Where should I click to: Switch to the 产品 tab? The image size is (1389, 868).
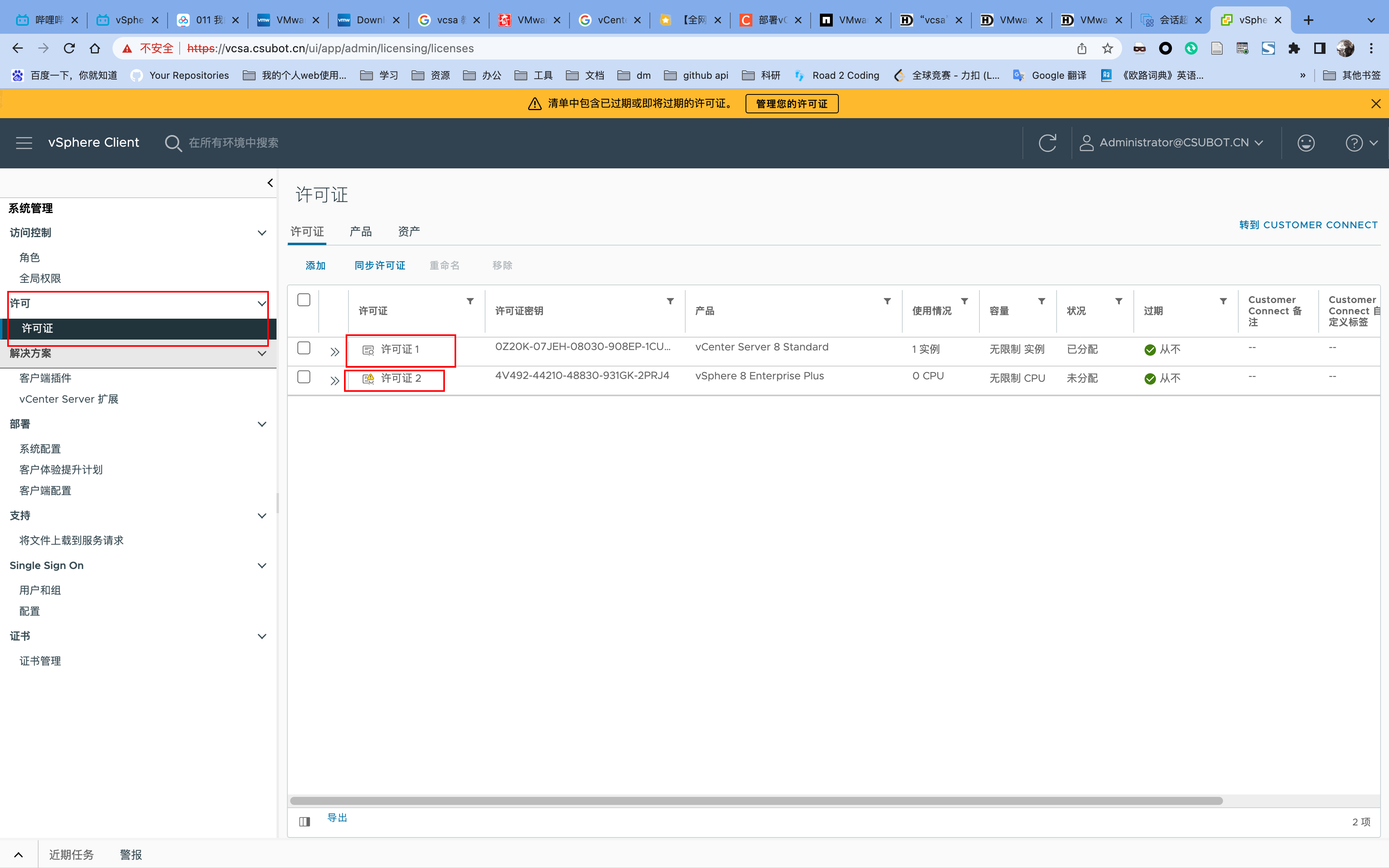coord(361,231)
